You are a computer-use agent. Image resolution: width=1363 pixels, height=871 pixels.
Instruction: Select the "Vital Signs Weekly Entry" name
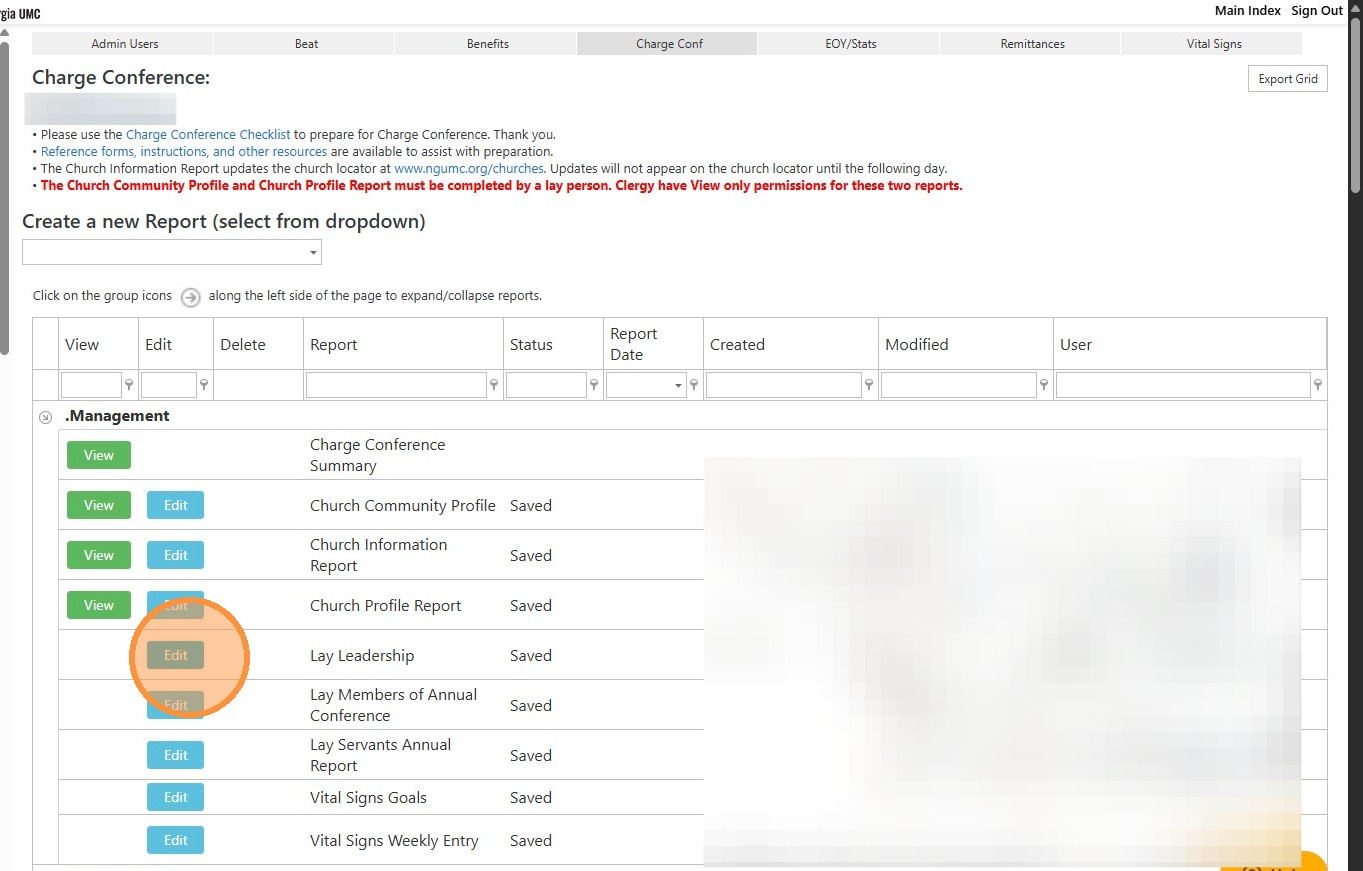click(394, 840)
